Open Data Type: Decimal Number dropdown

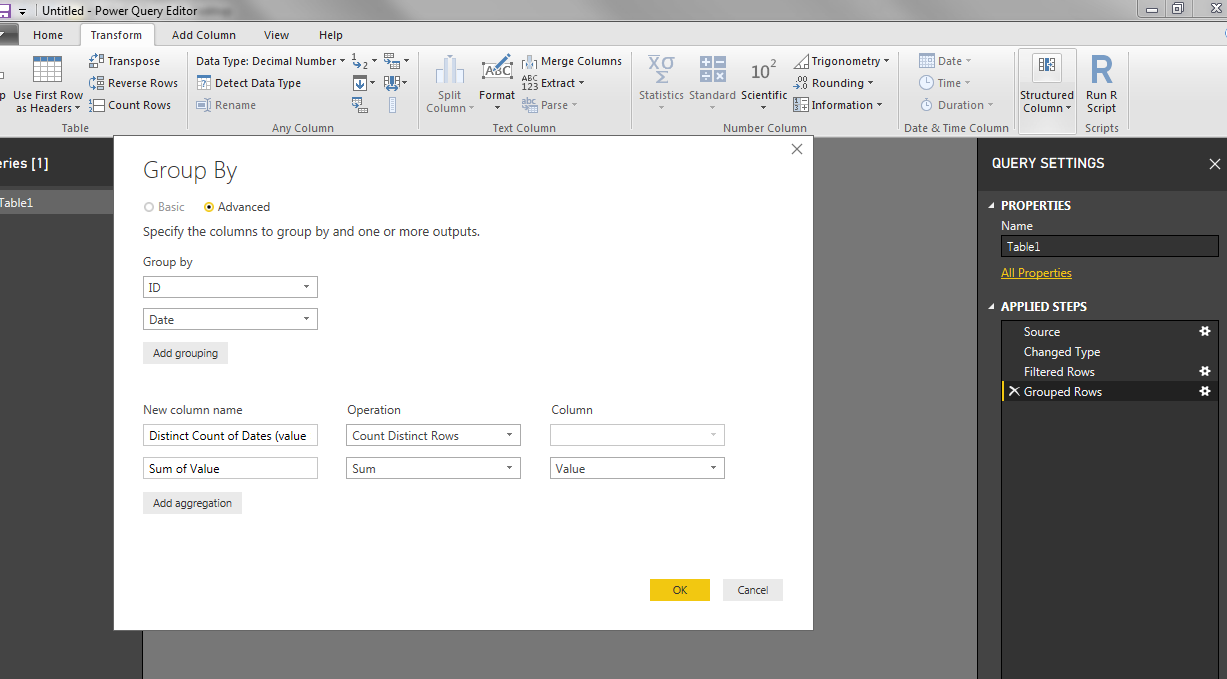click(x=270, y=61)
